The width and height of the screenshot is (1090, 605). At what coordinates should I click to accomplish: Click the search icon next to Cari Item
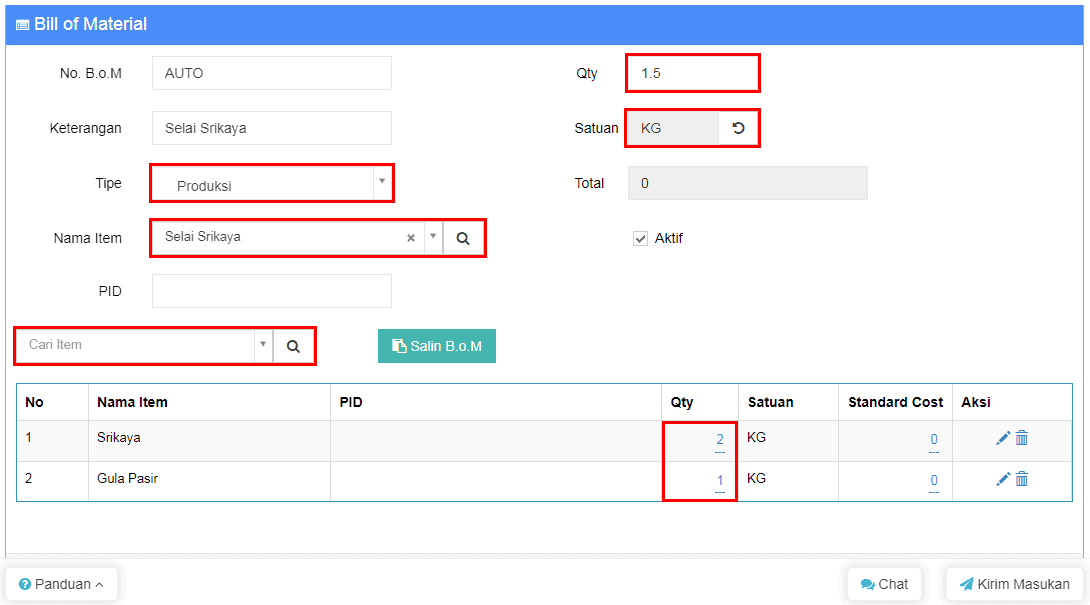click(293, 346)
